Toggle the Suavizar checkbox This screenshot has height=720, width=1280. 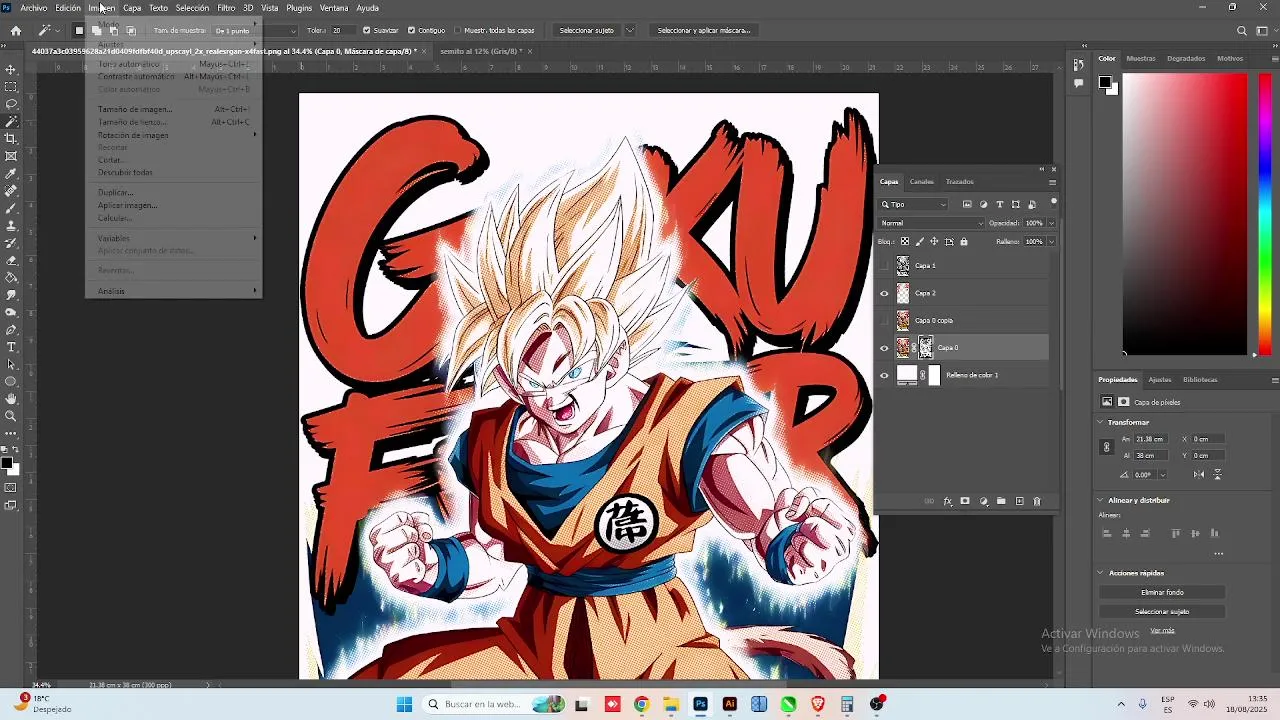[x=366, y=31]
